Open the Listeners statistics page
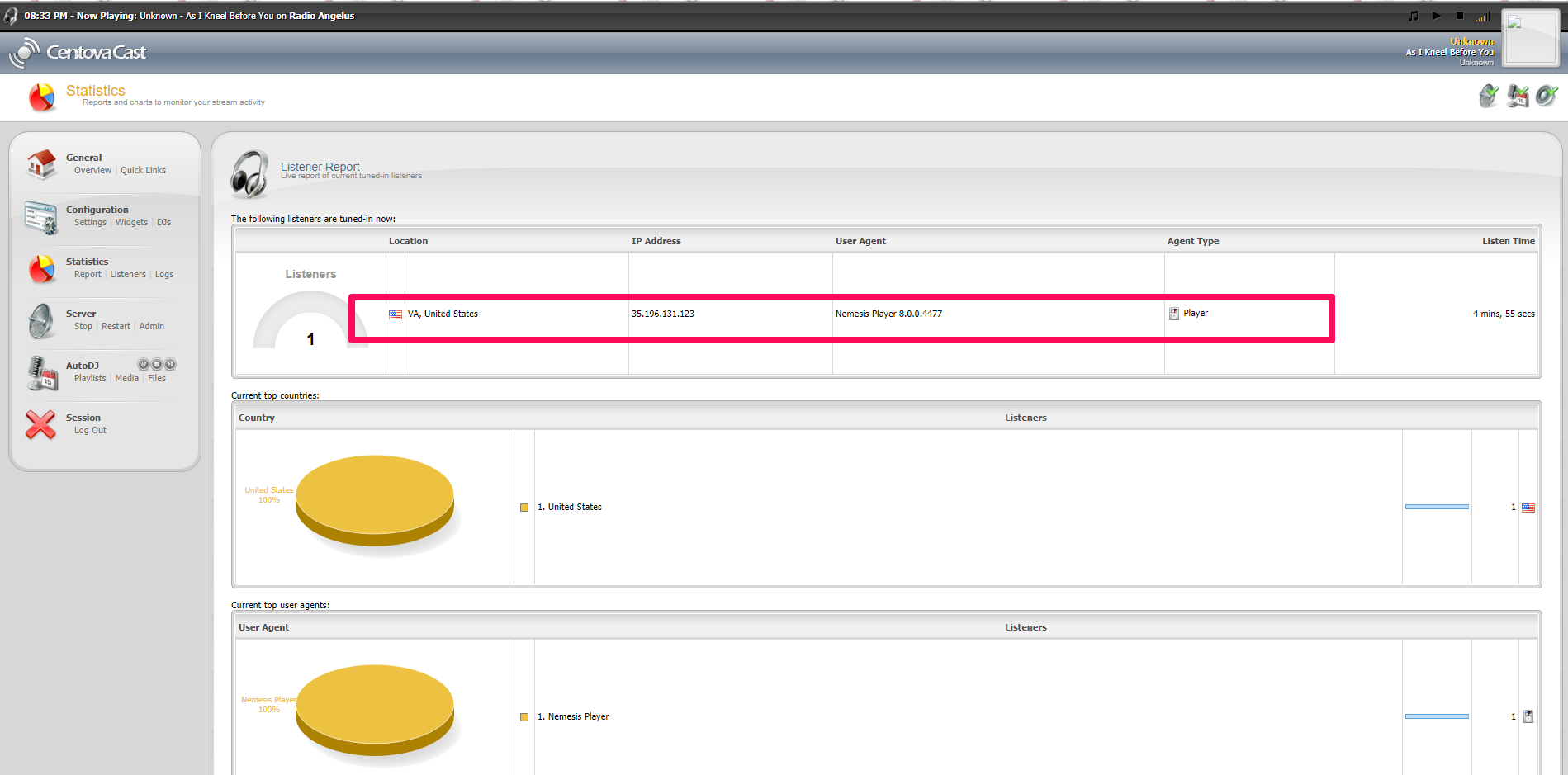This screenshot has width=1568, height=775. [x=128, y=275]
